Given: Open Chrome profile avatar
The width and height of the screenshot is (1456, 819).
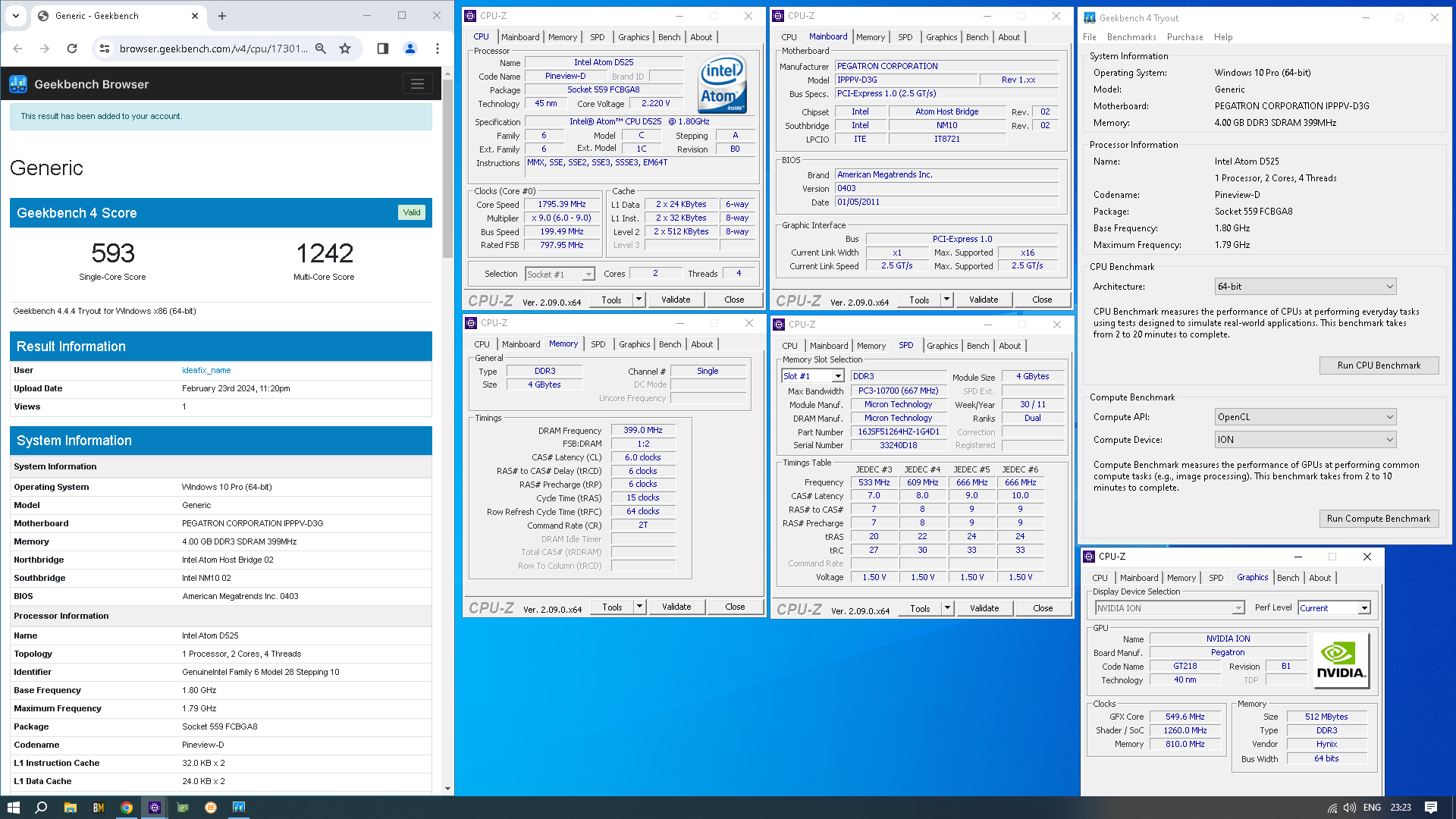Looking at the screenshot, I should click(x=410, y=49).
